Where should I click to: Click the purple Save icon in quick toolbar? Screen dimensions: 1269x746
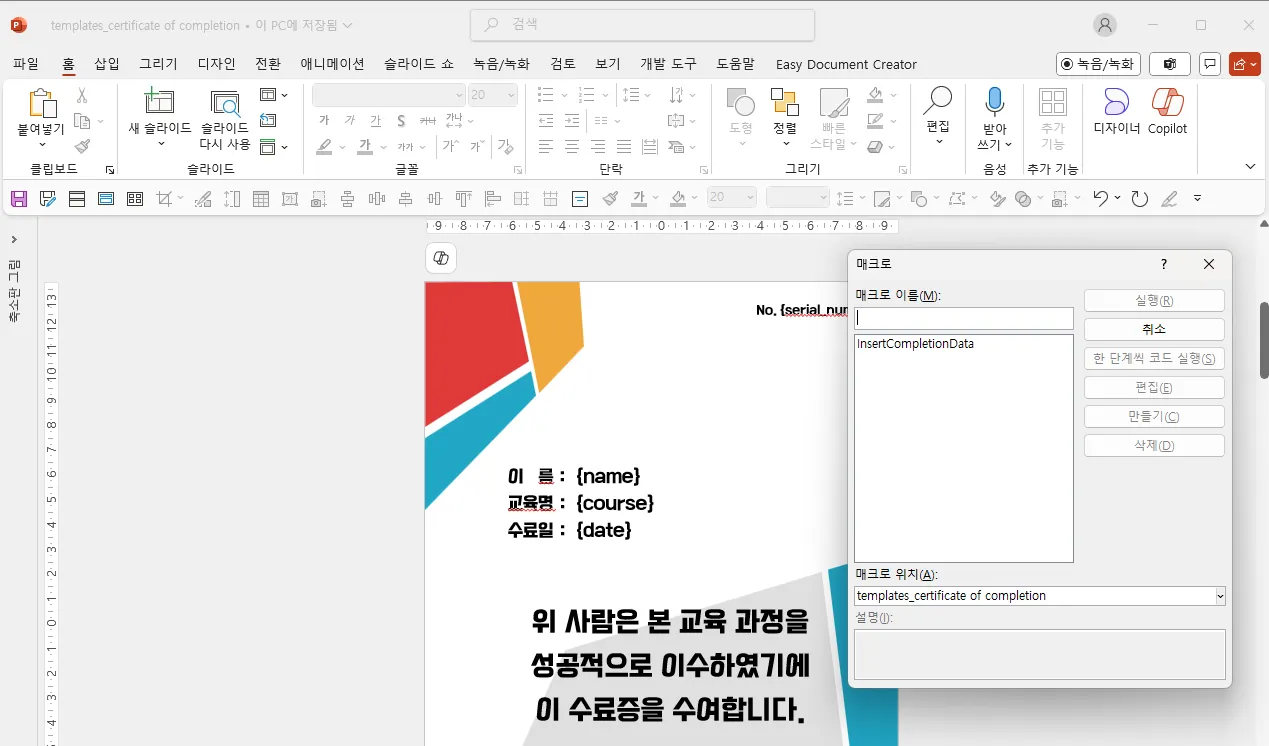(19, 199)
